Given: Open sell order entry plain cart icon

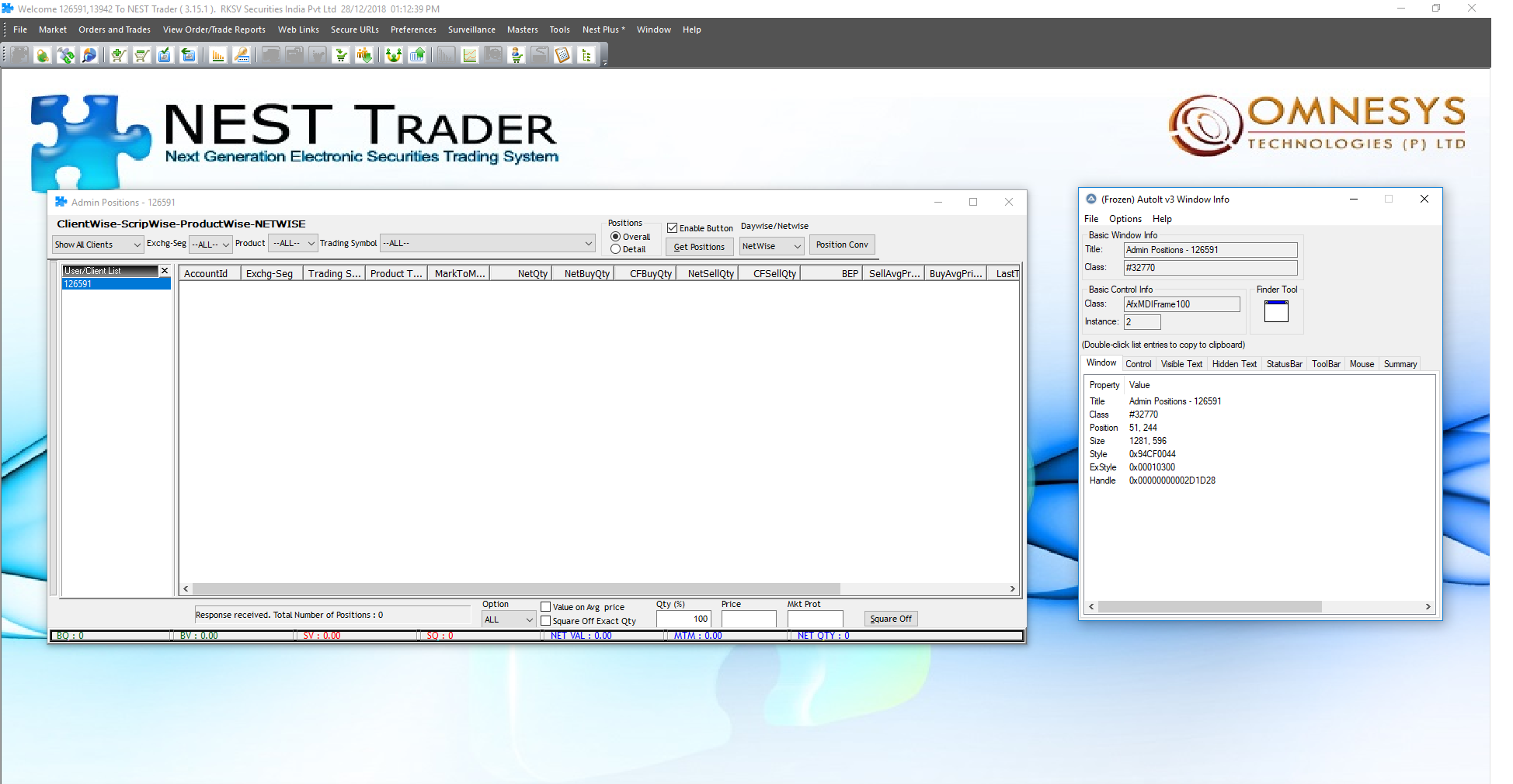Looking at the screenshot, I should click(141, 55).
